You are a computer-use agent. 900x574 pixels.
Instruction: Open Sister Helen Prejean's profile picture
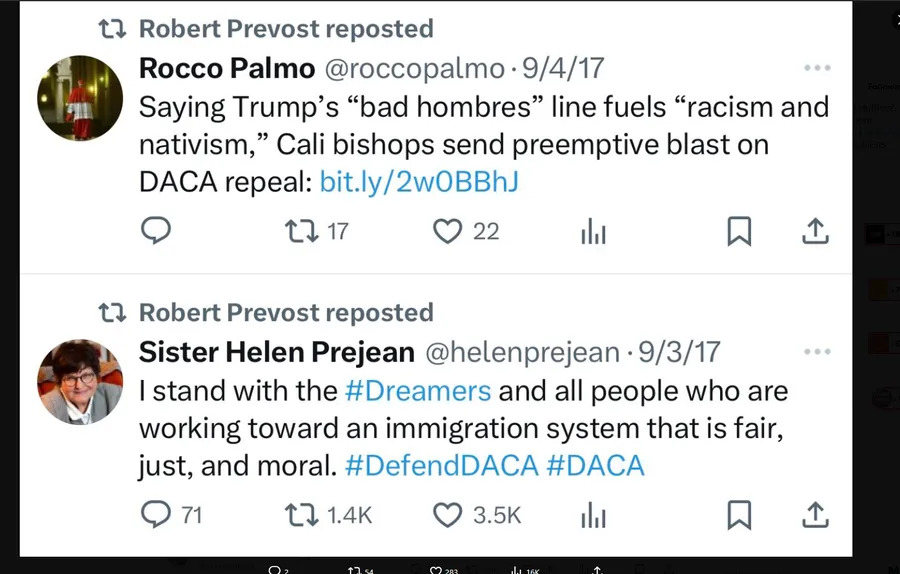(x=80, y=382)
